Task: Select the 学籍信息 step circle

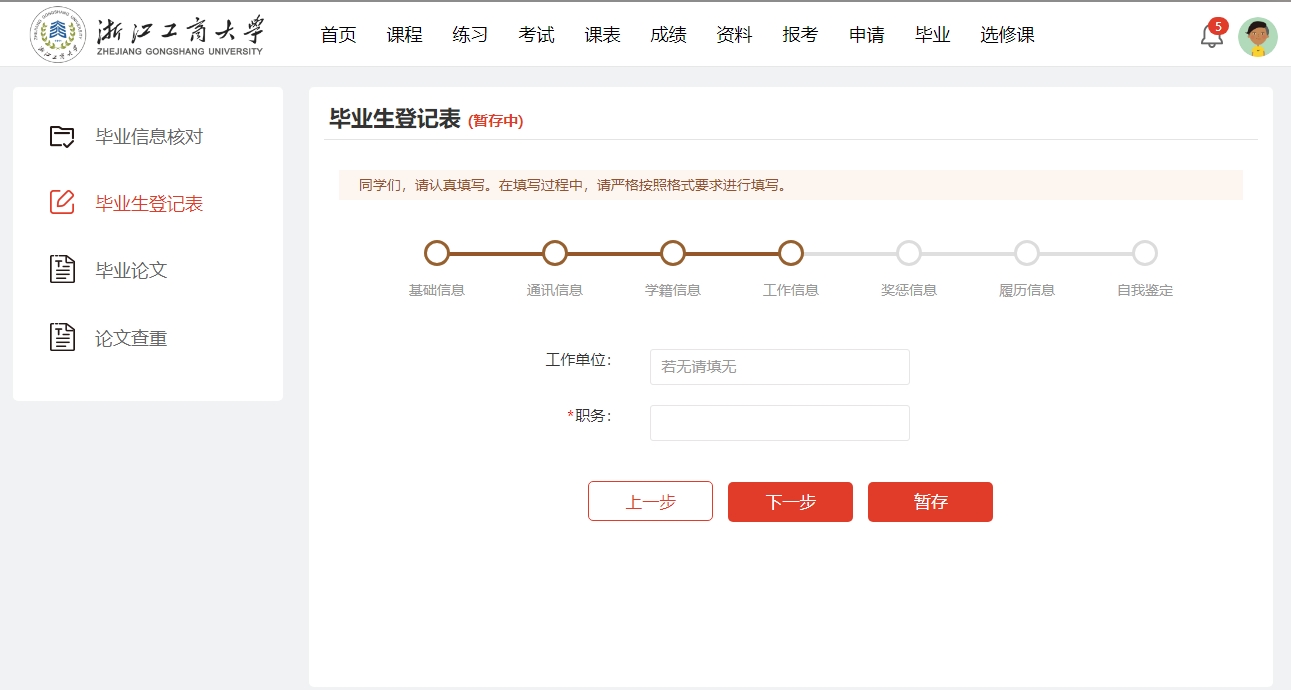Action: pyautogui.click(x=673, y=253)
